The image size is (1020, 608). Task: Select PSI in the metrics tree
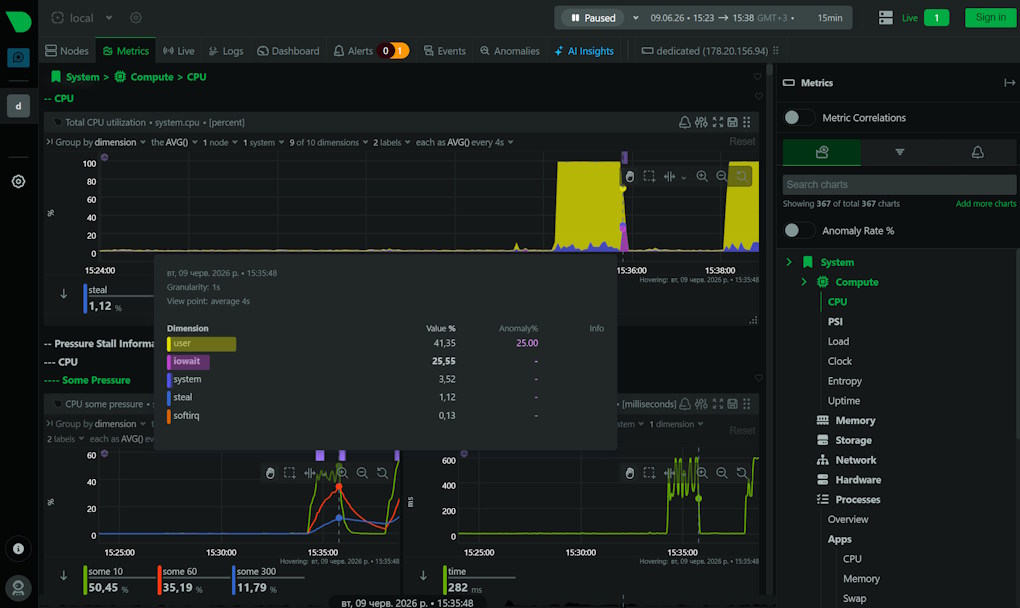point(835,322)
